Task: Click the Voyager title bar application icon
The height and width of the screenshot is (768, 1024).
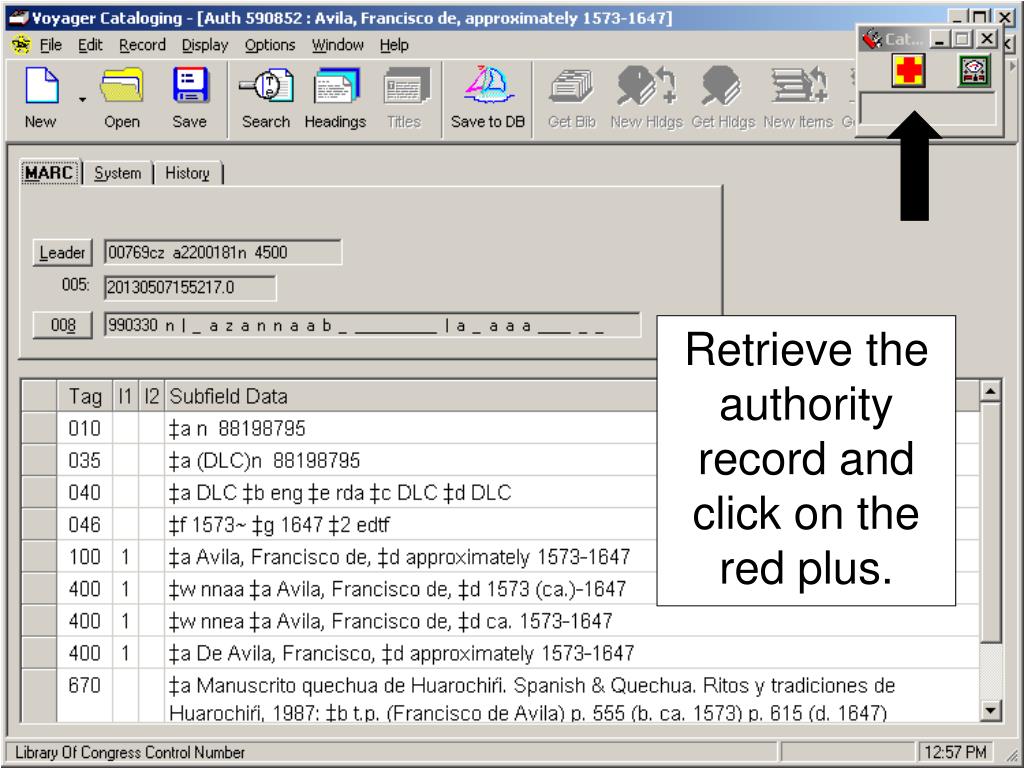Action: 18,18
